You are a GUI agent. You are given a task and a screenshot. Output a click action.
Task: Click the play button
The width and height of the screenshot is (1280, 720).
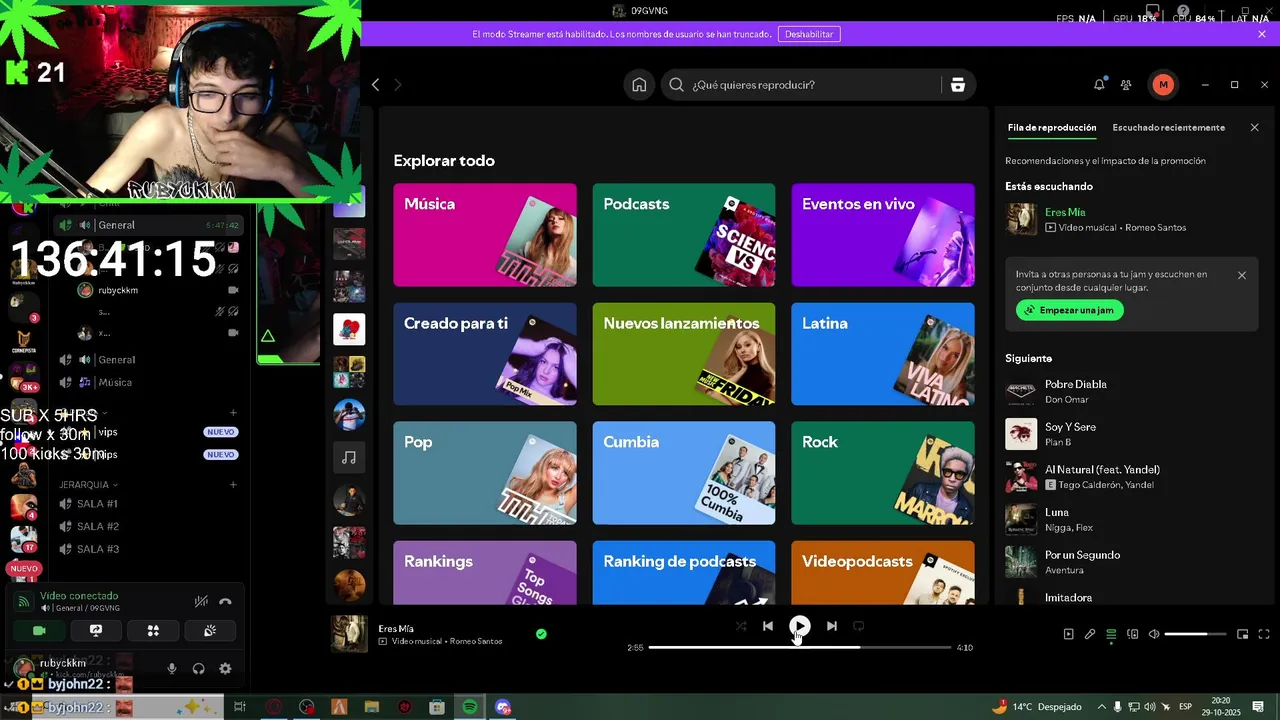click(x=800, y=626)
